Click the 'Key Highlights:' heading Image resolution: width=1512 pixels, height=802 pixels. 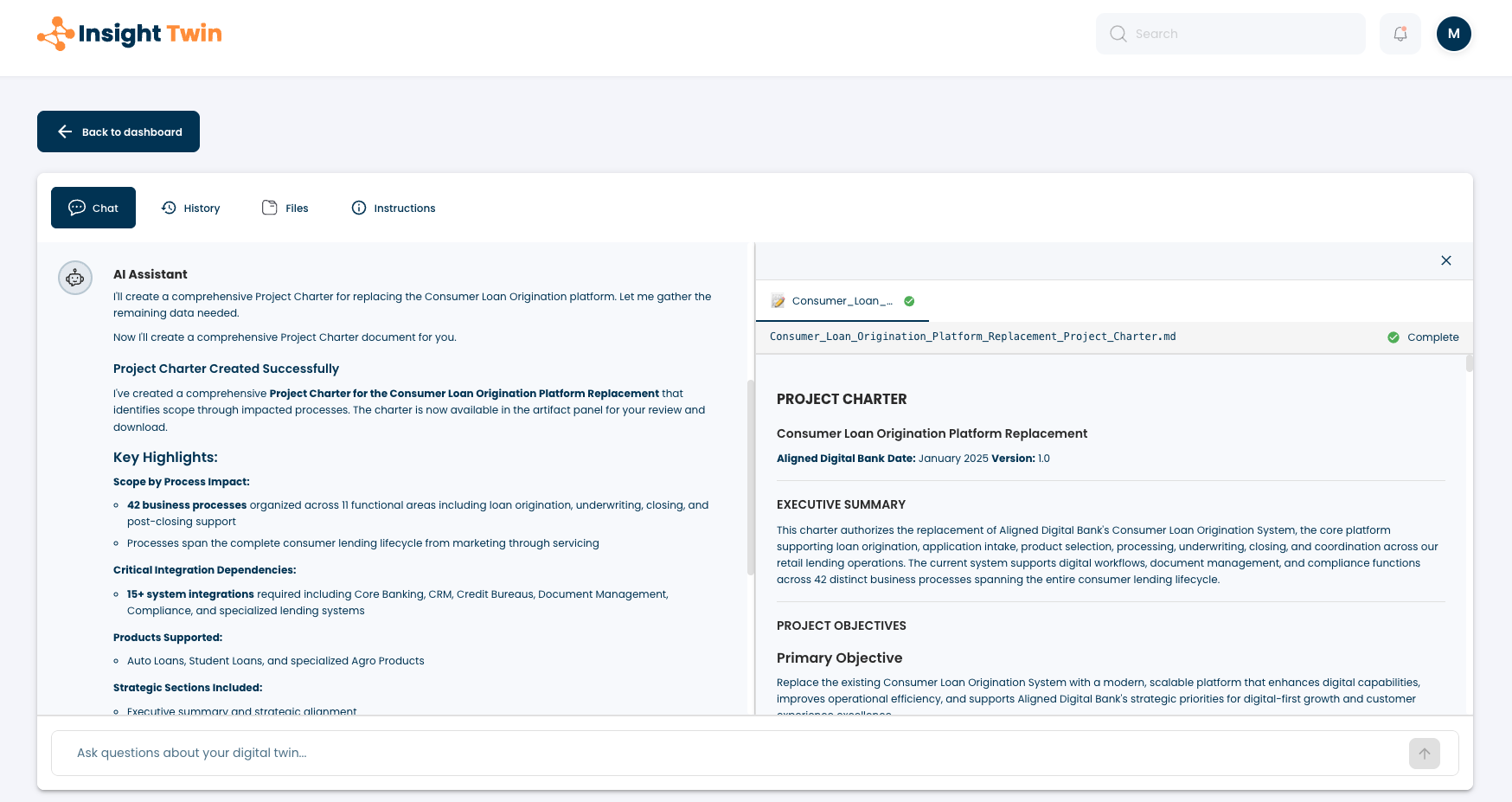click(x=165, y=458)
